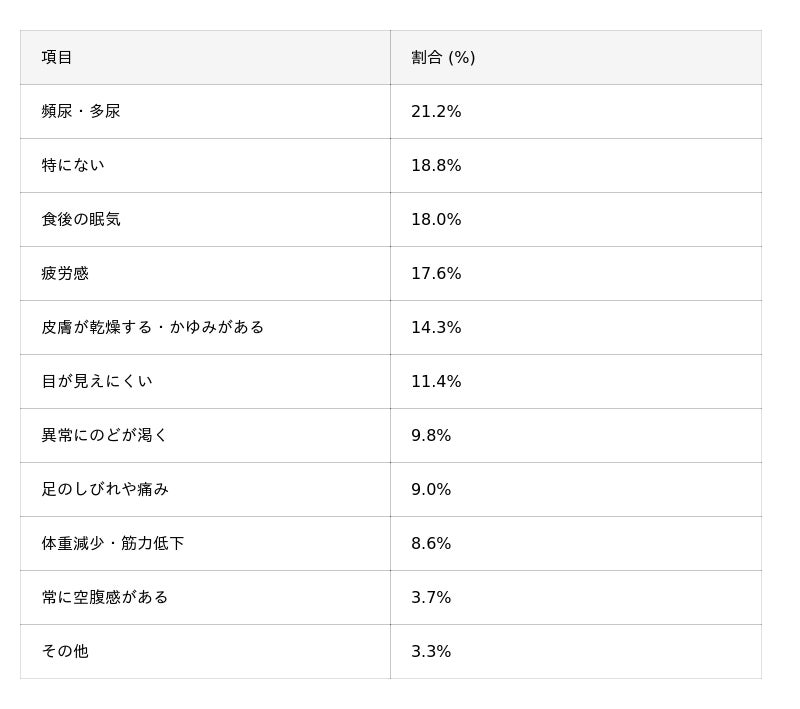Click the 項目 column header

(x=57, y=58)
